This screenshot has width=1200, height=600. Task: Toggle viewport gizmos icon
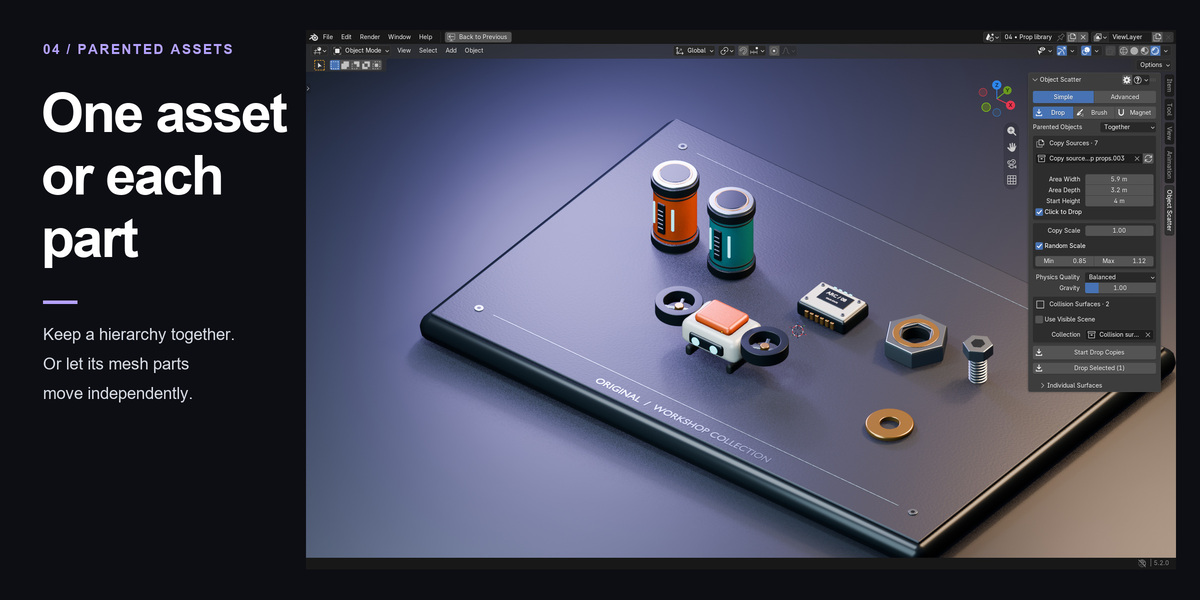[1064, 50]
